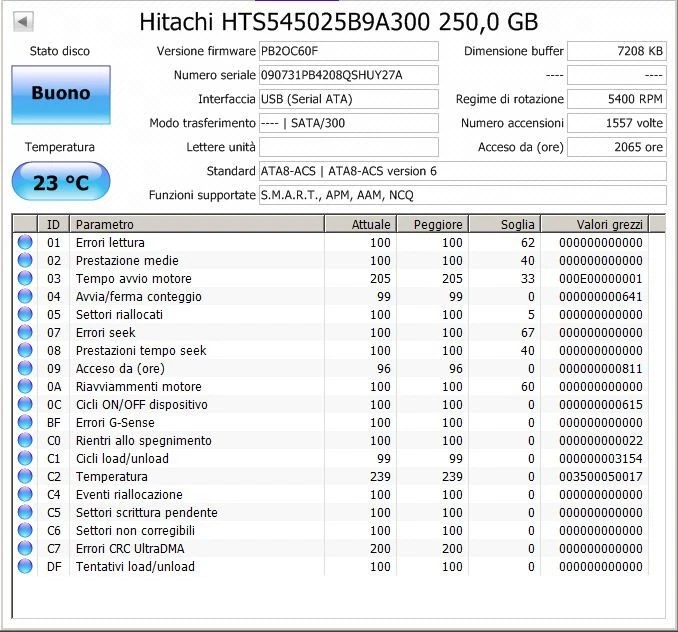Viewport: 678px width, 632px height.
Task: Click raw value 000000000615
Action: coord(601,404)
